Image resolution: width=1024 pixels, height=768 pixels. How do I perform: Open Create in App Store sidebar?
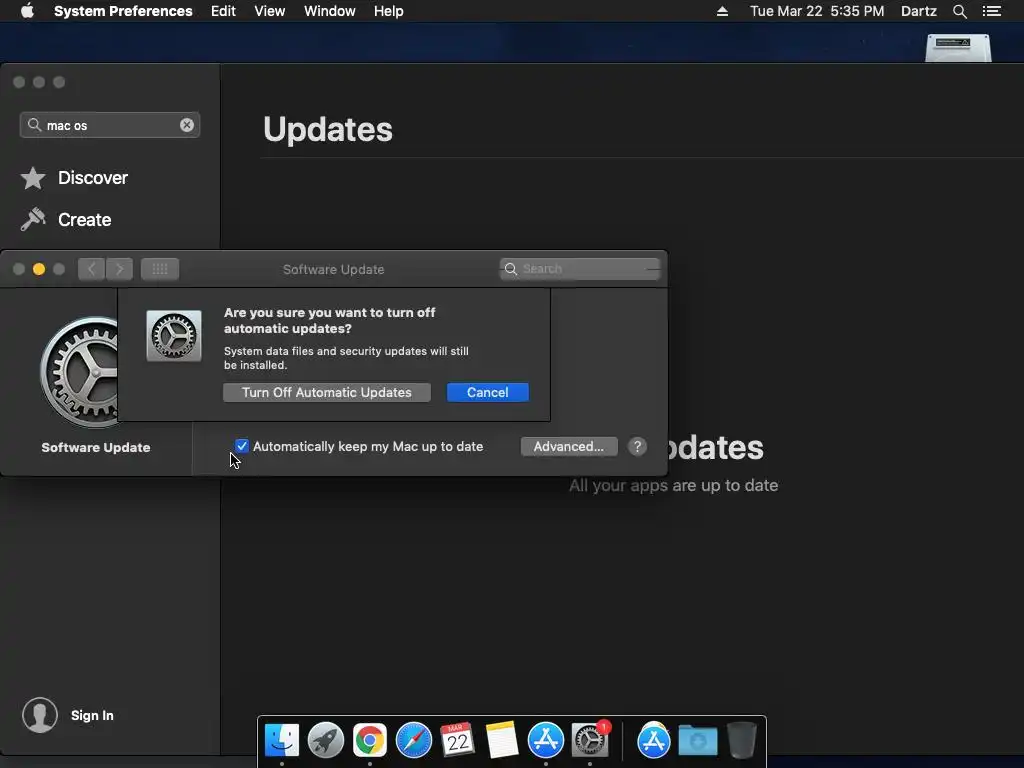[84, 219]
